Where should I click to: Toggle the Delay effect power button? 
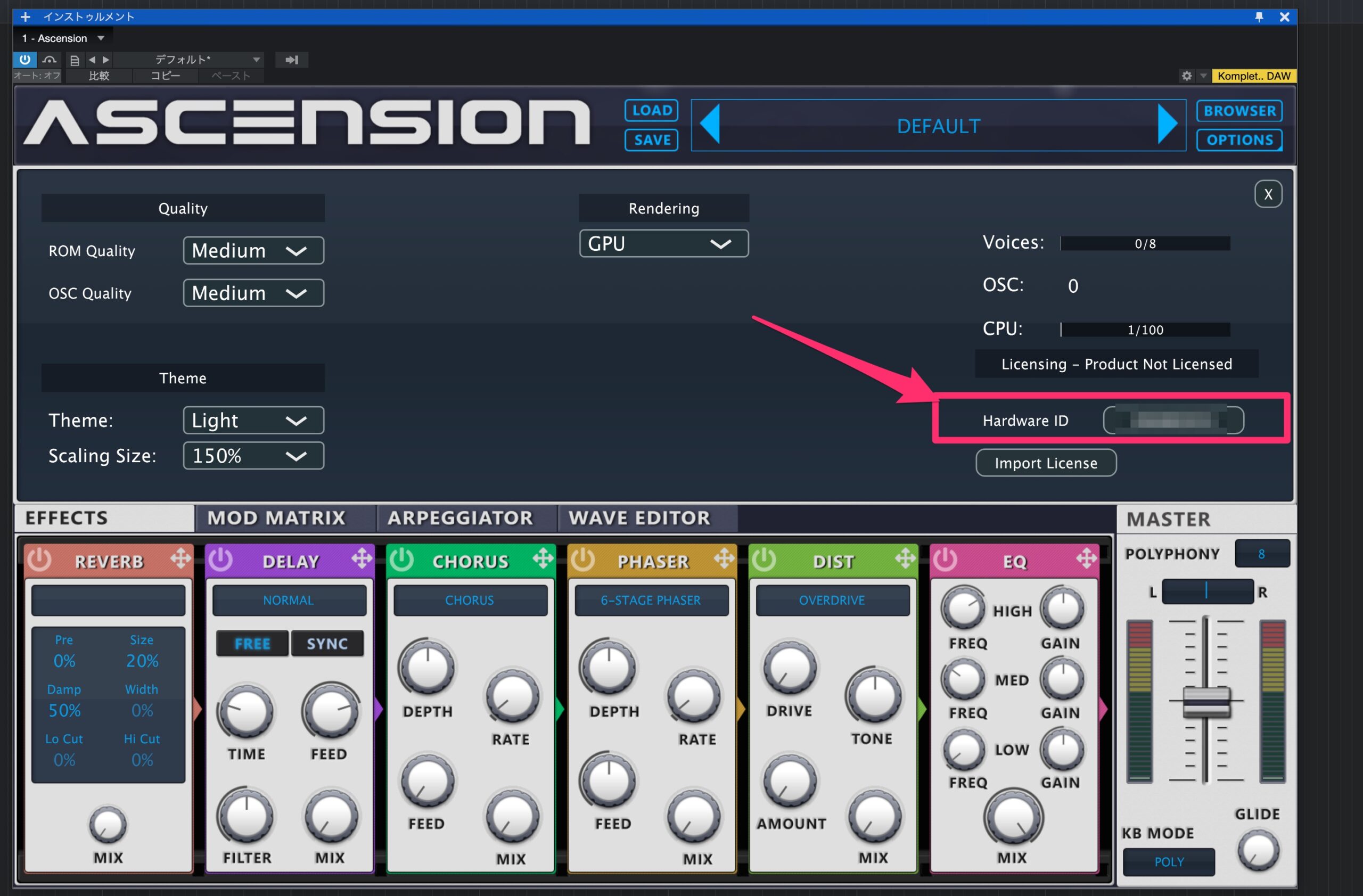220,560
